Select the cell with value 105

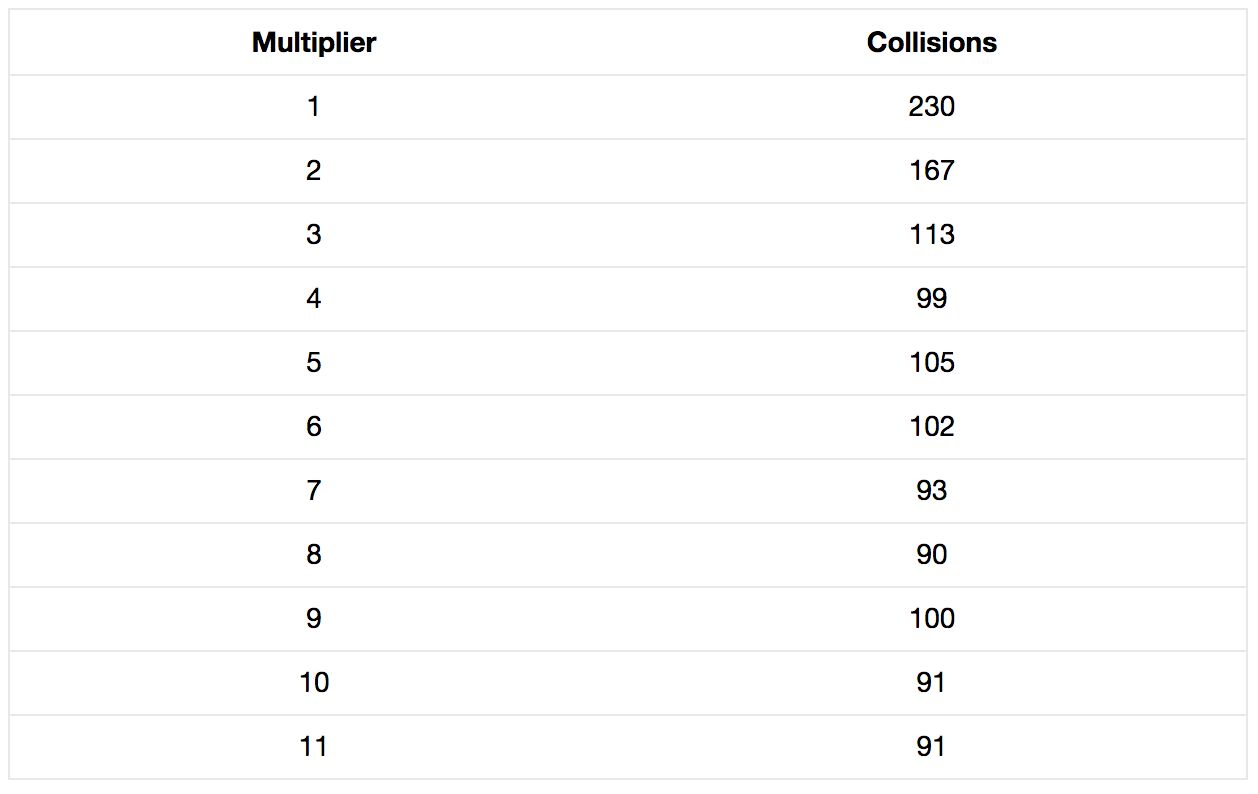coord(931,363)
